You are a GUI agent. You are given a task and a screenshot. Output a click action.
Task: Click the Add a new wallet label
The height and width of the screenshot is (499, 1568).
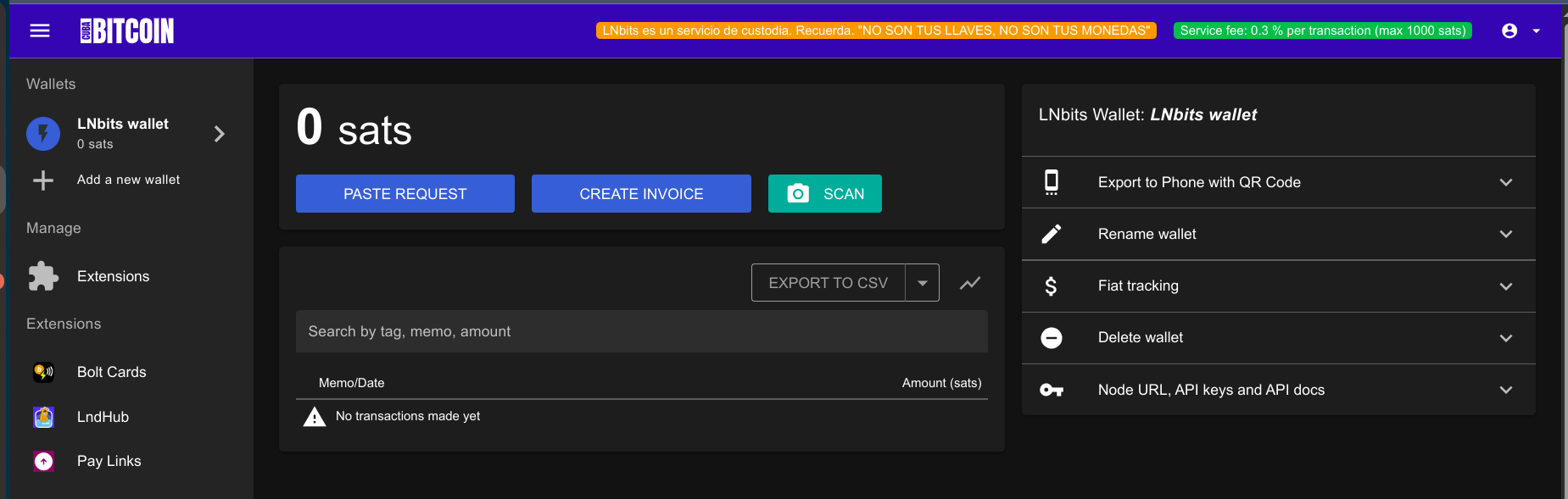pos(128,180)
